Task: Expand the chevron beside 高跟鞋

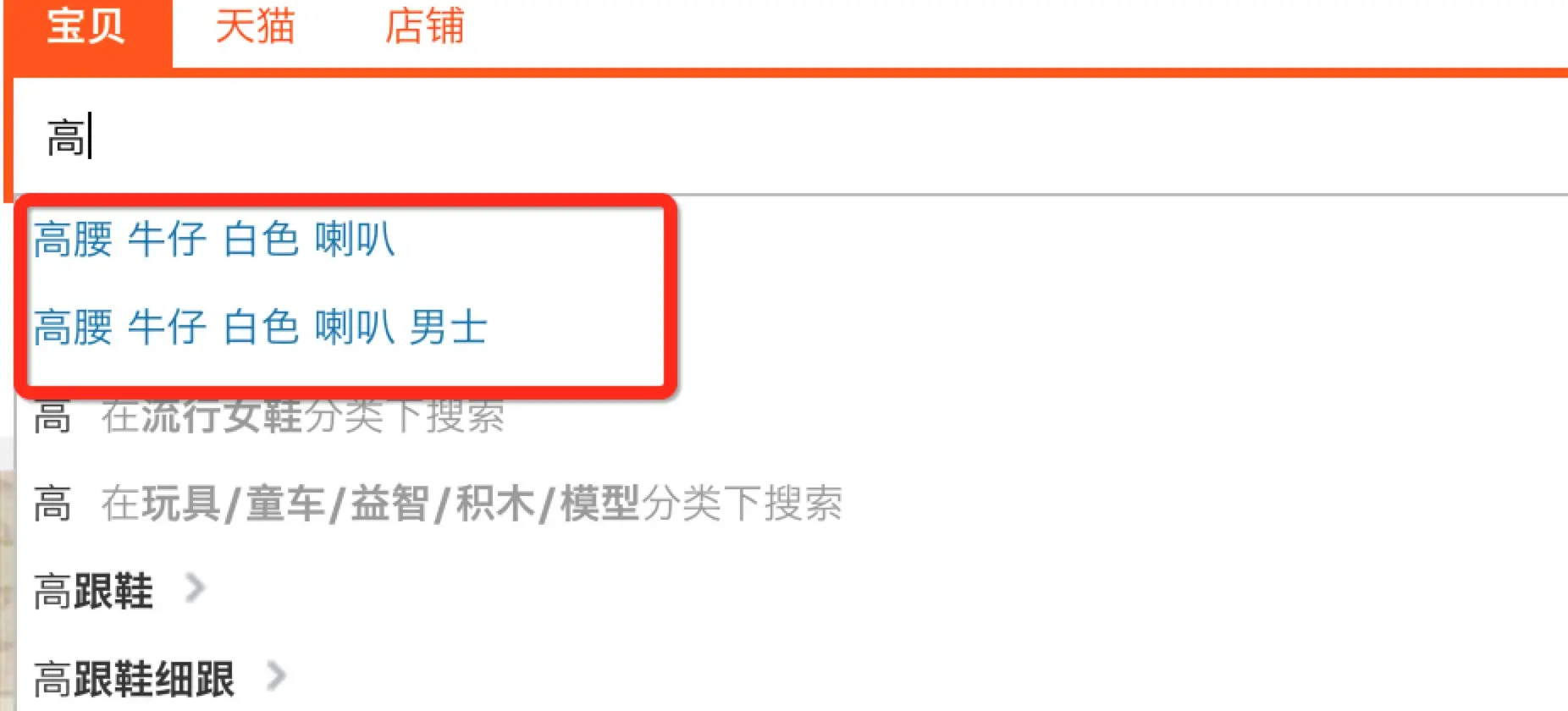Action: pyautogui.click(x=196, y=588)
